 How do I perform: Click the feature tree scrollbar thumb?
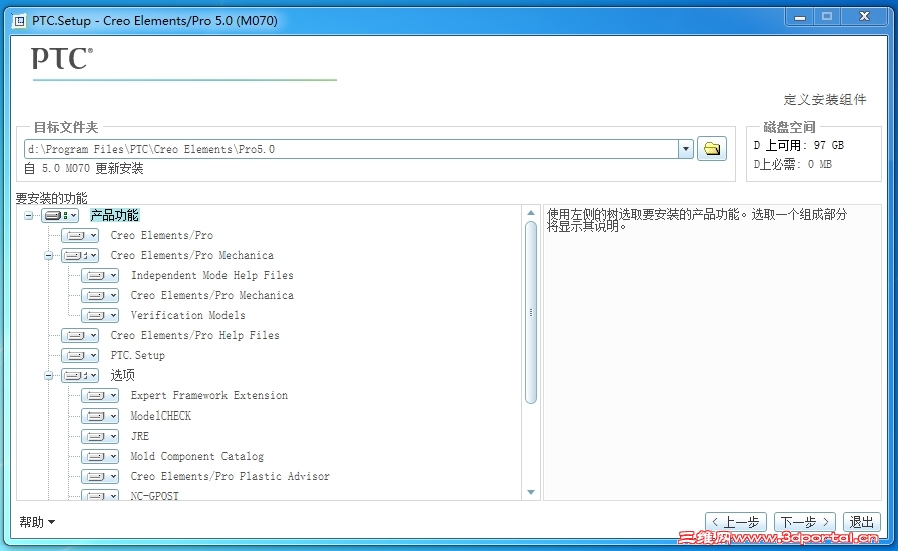[x=531, y=312]
